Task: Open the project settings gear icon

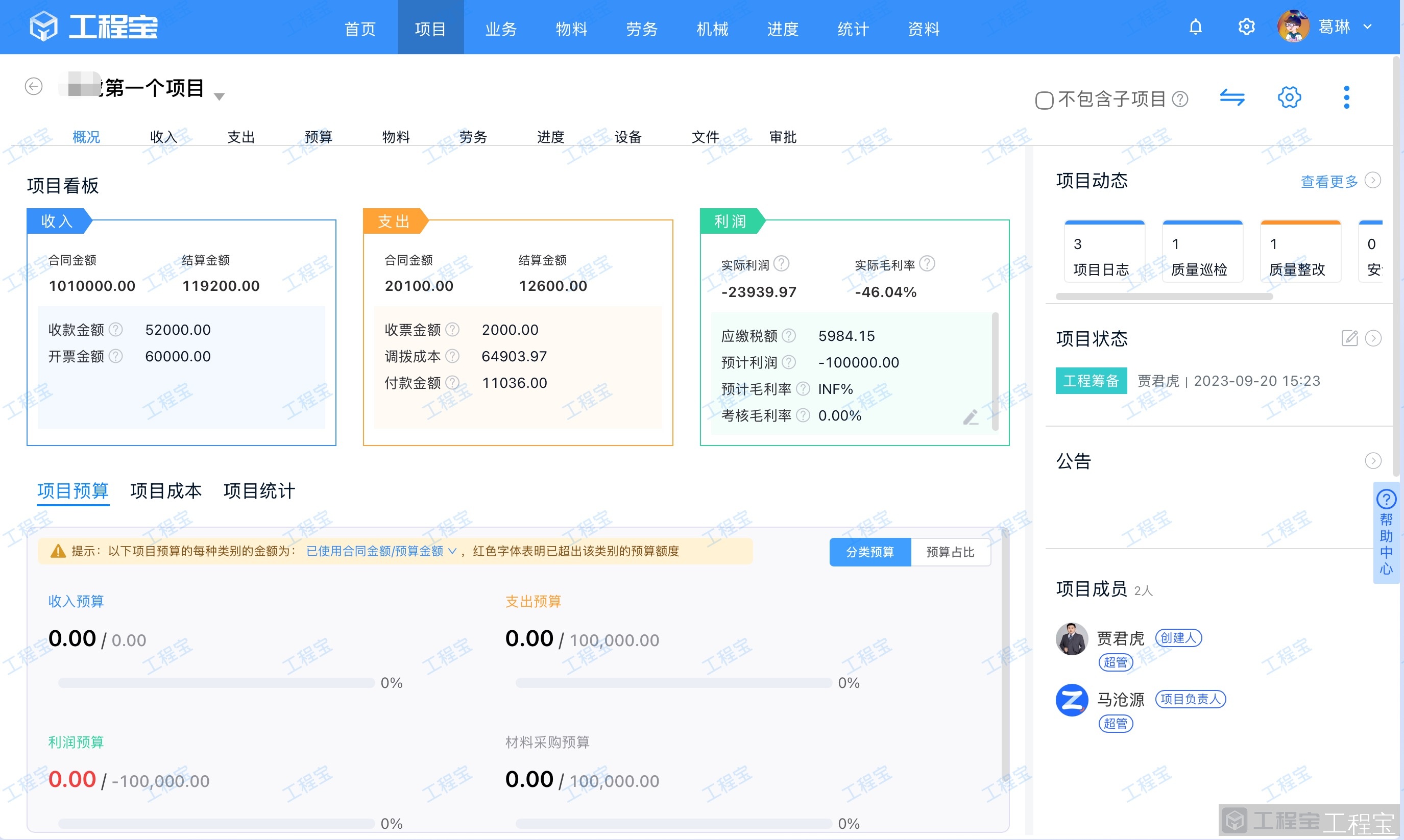Action: pyautogui.click(x=1290, y=97)
